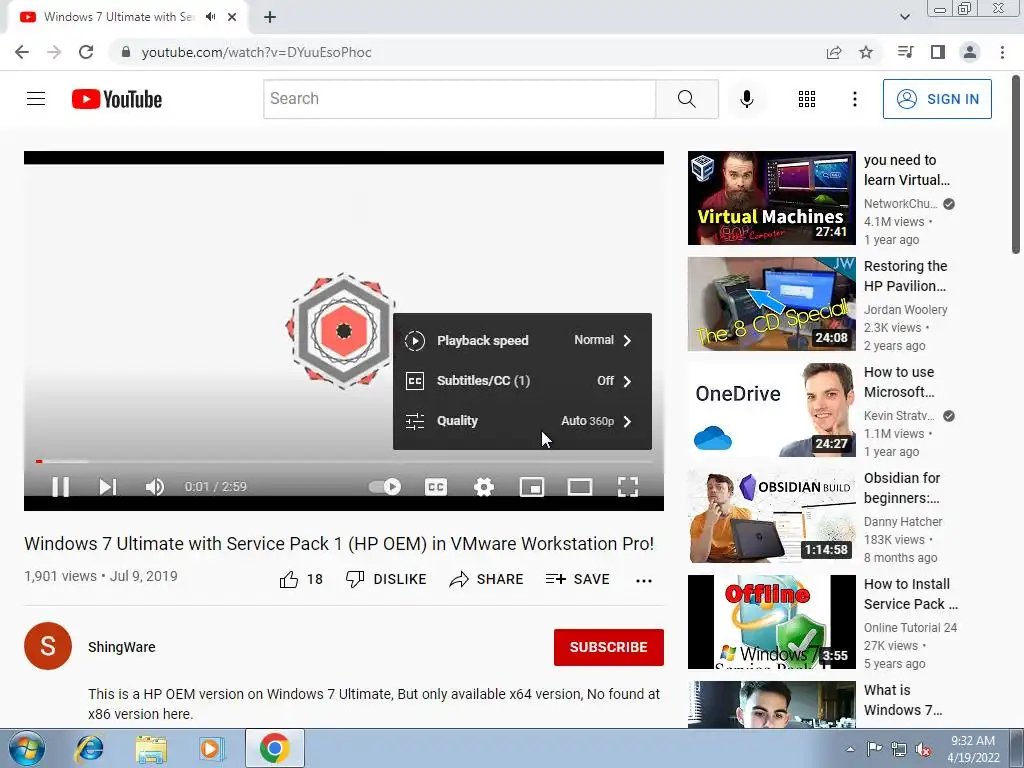The height and width of the screenshot is (768, 1024).
Task: Click SHARE below the video
Action: (x=487, y=579)
